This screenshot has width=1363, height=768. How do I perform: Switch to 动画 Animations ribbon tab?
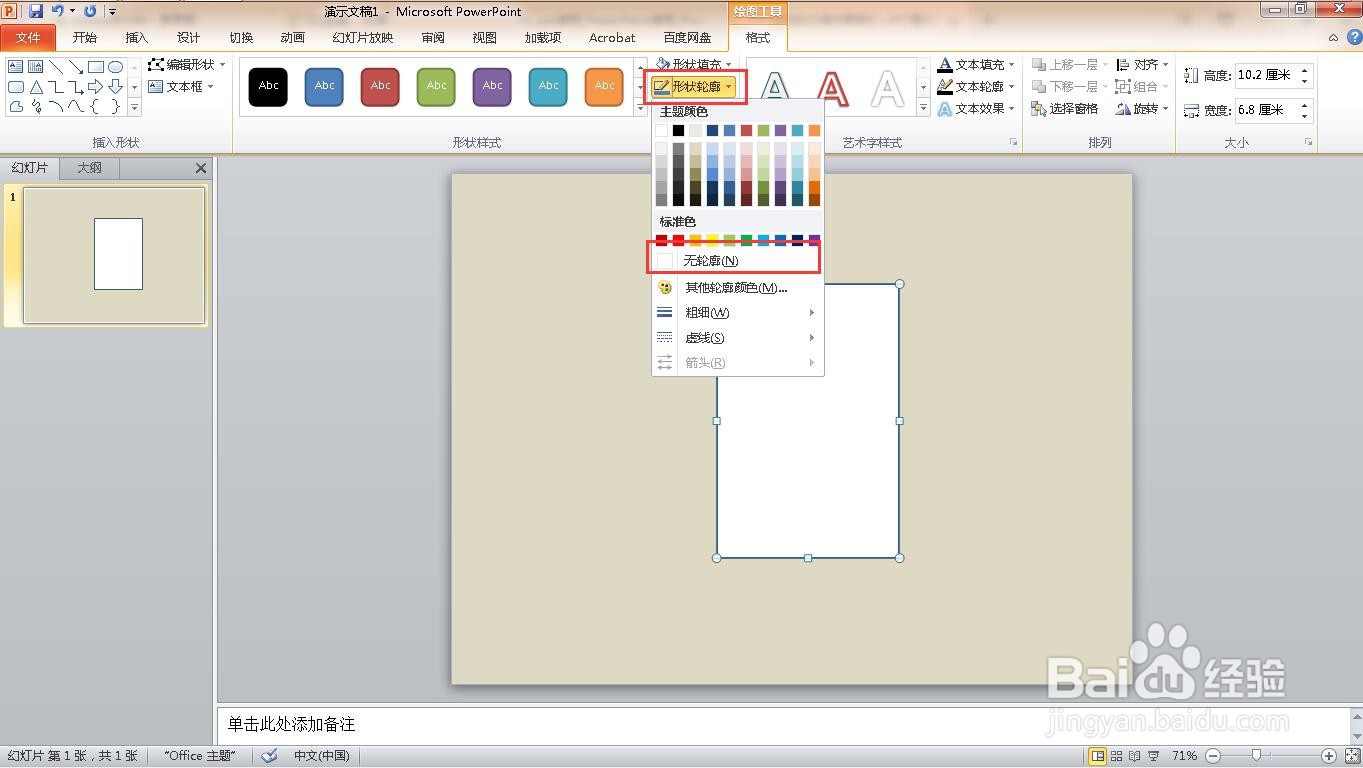pyautogui.click(x=293, y=38)
